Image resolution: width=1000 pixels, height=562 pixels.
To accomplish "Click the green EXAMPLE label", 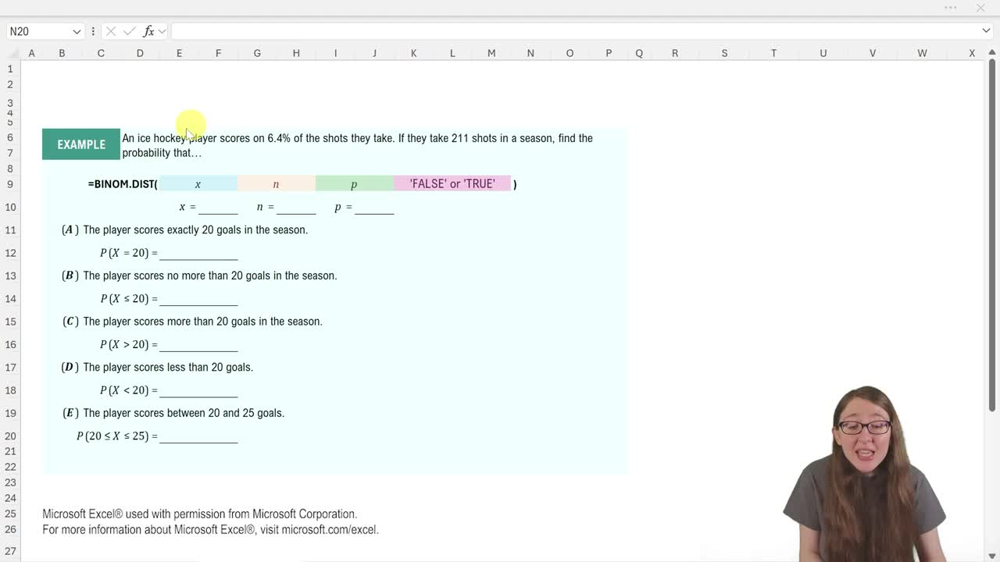I will click(x=81, y=144).
